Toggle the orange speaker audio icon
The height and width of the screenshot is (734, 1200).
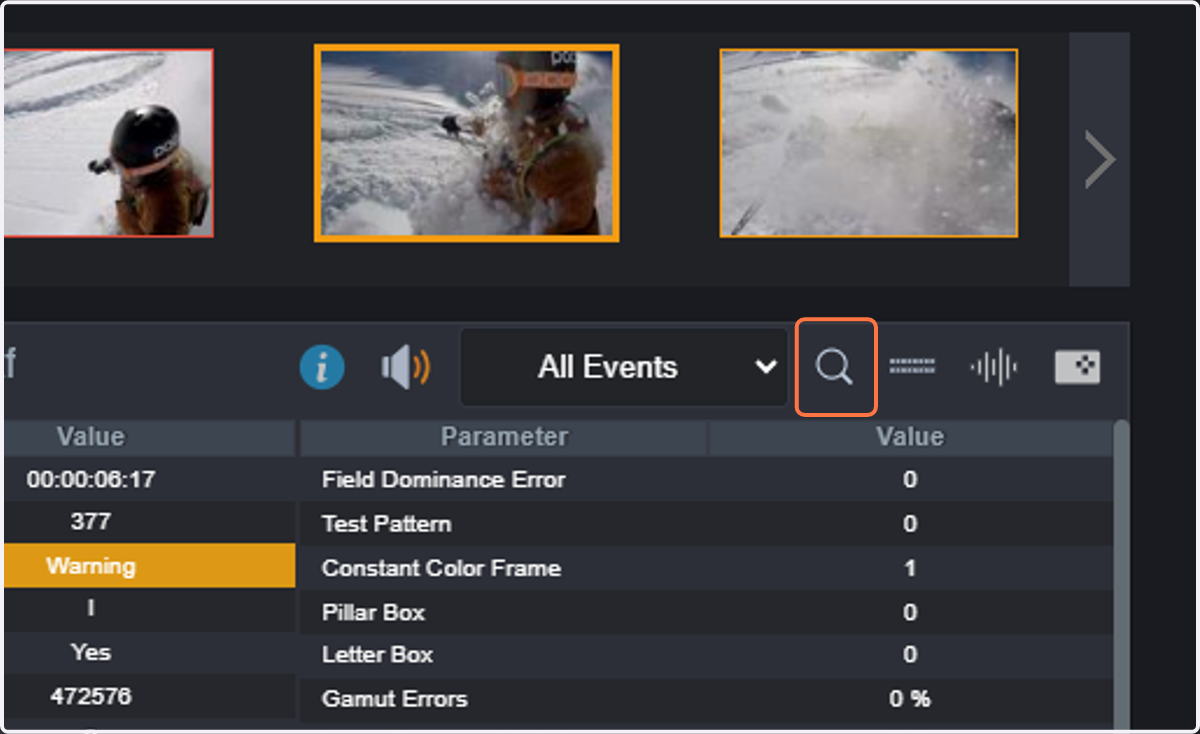pos(405,368)
